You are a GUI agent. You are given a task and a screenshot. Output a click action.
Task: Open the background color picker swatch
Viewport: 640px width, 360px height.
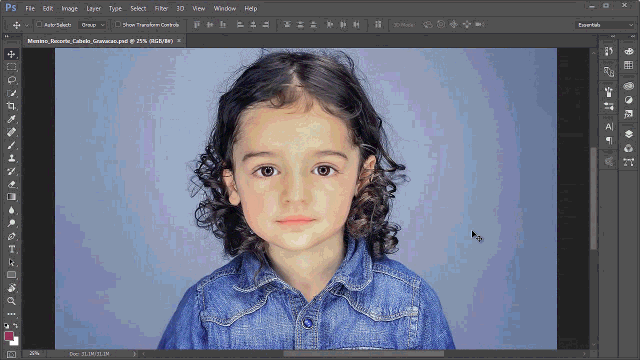tap(16, 342)
